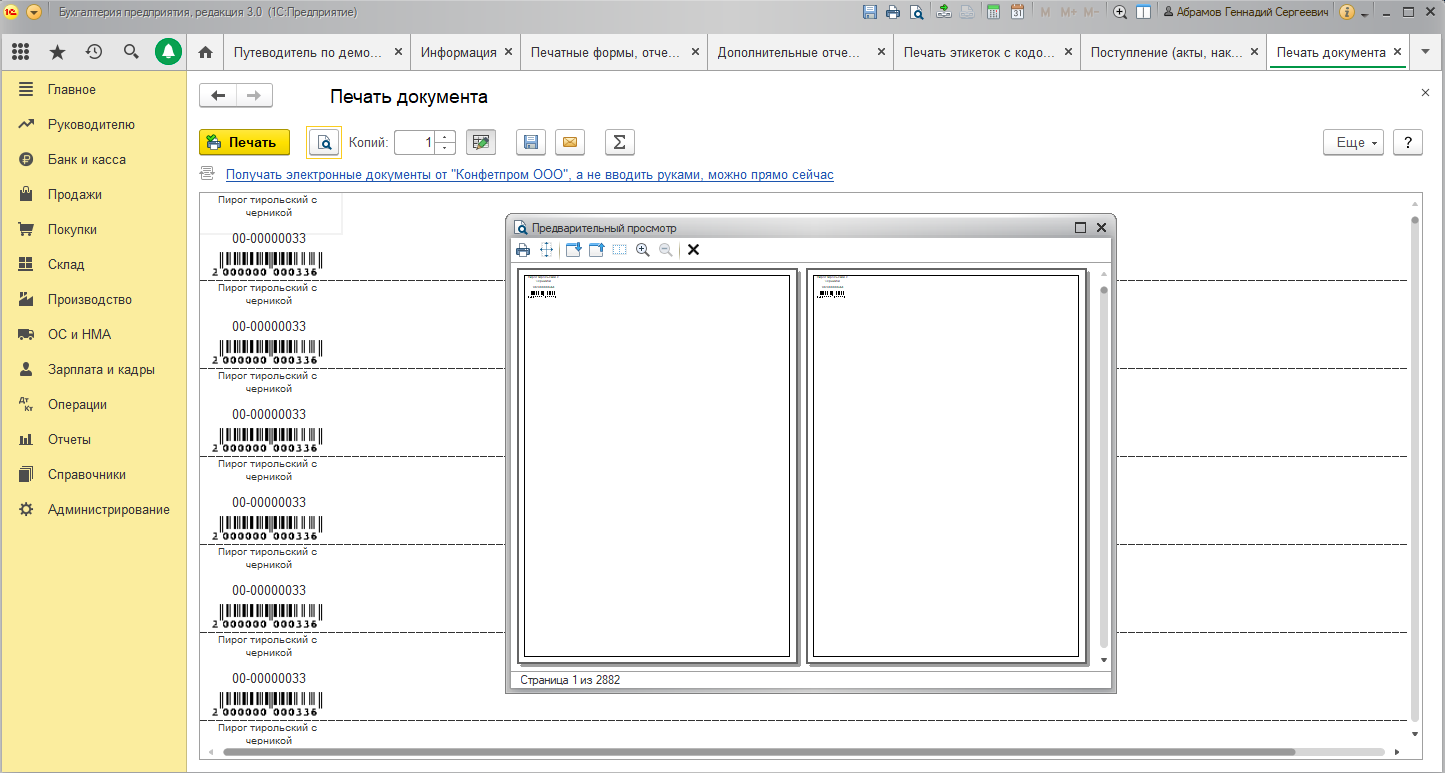Open the global search magnifier
Viewport: 1445px width, 773px height.
[131, 52]
